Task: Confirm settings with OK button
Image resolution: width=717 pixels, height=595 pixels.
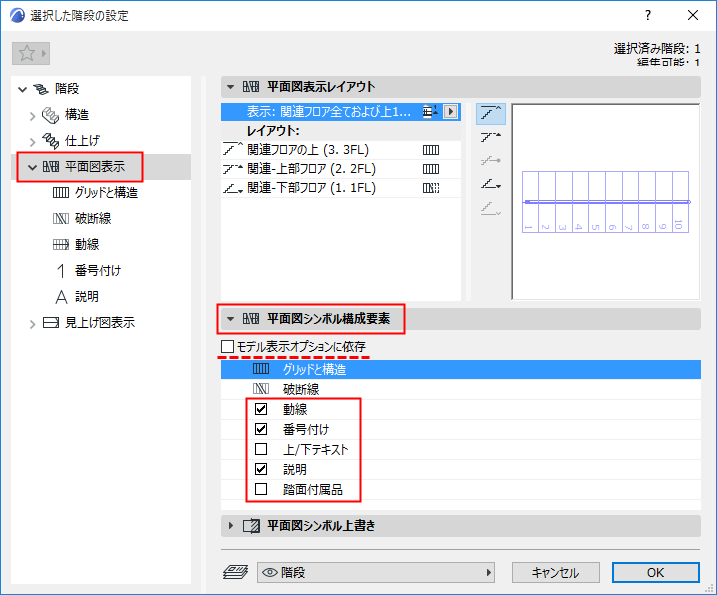Action: click(x=656, y=573)
